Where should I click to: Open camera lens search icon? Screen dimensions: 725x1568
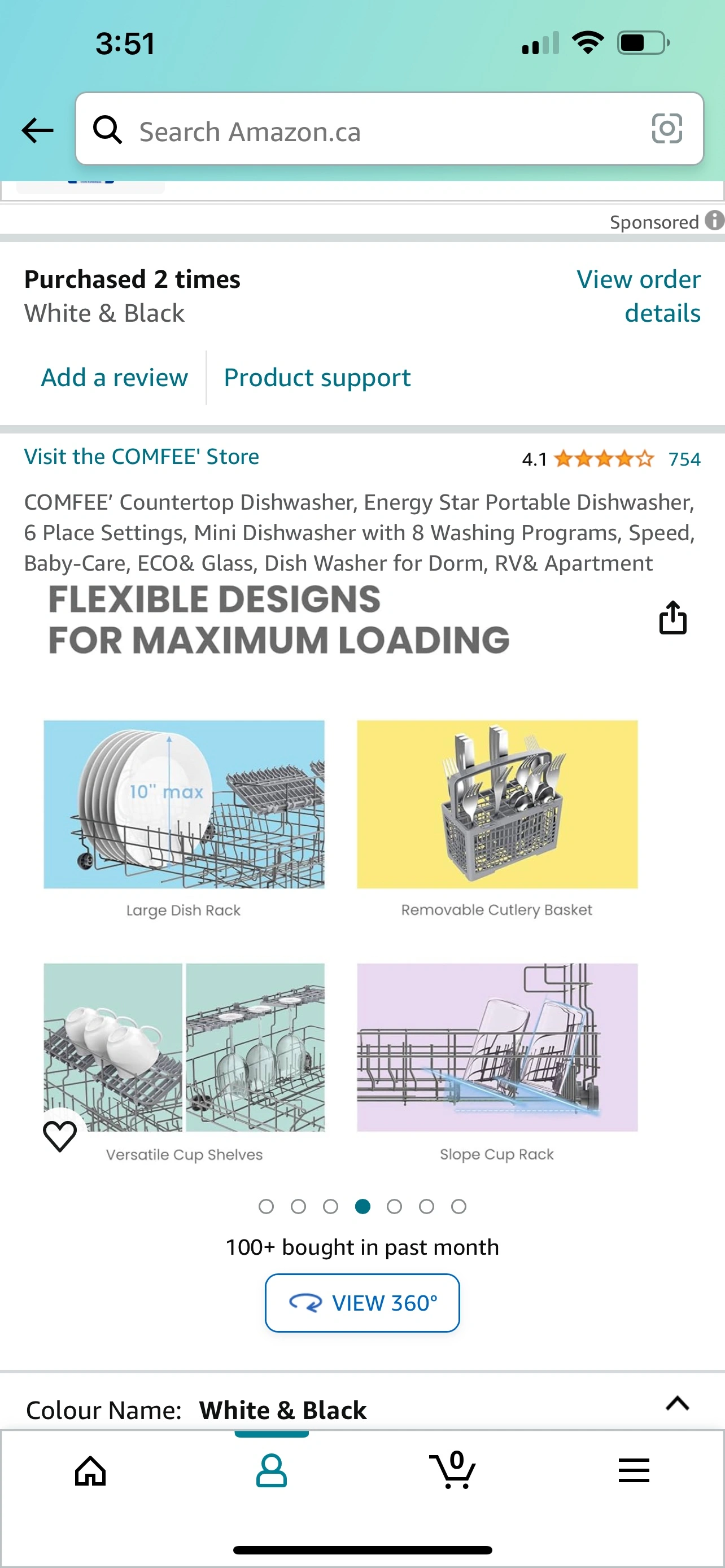(x=667, y=129)
